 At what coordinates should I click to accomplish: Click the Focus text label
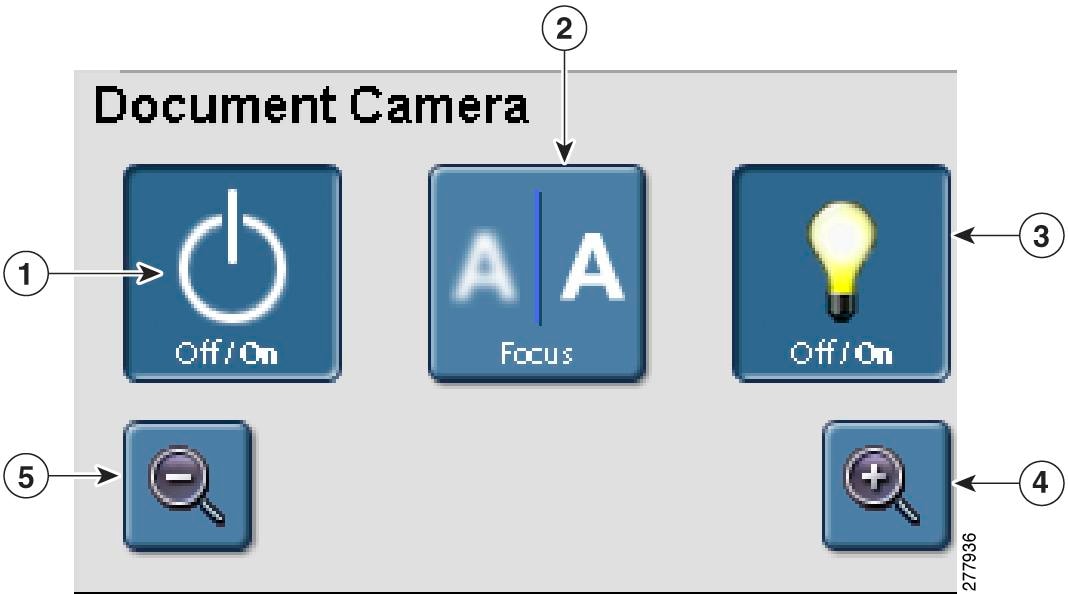pos(537,355)
